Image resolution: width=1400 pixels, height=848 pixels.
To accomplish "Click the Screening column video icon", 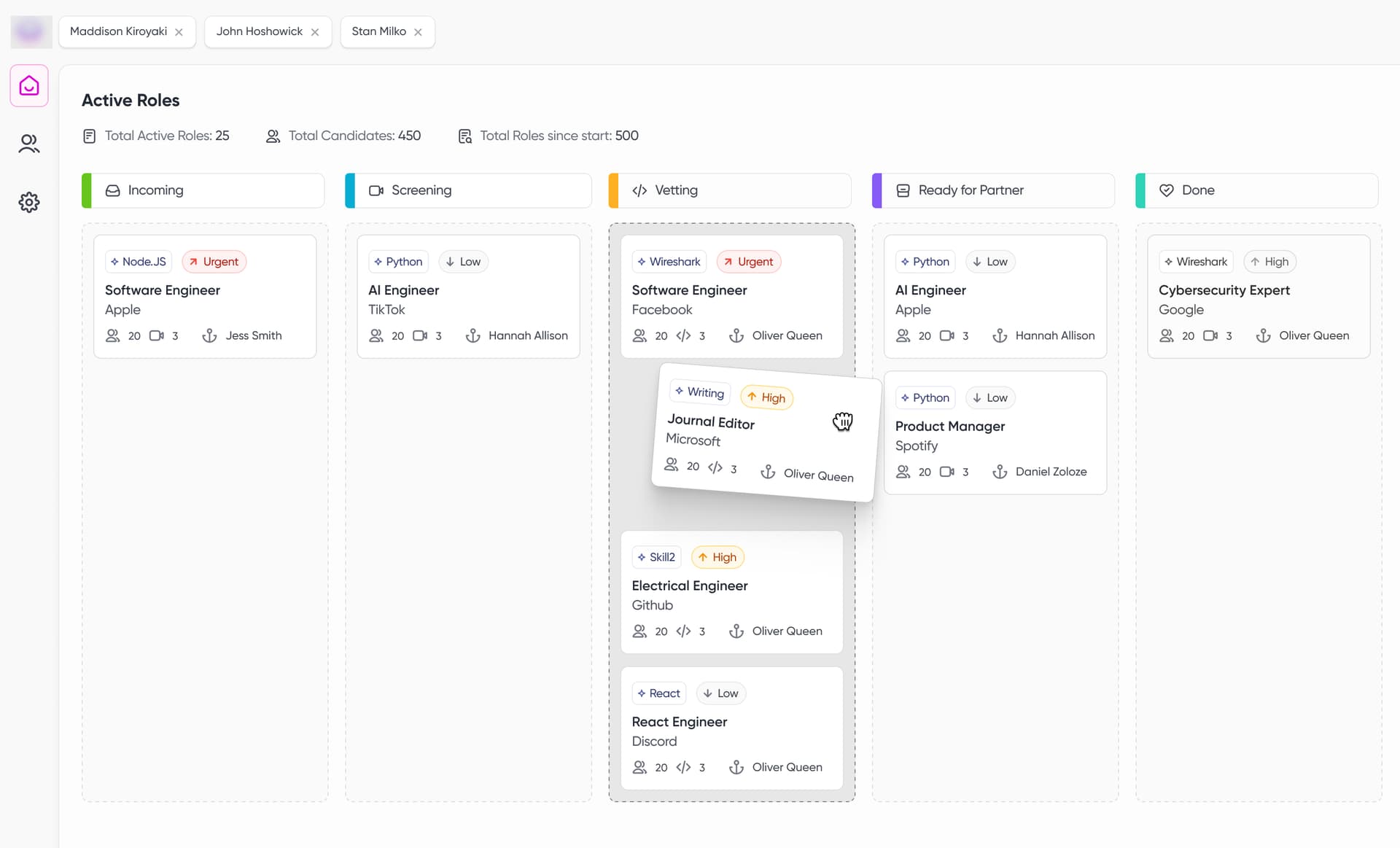I will coord(376,190).
